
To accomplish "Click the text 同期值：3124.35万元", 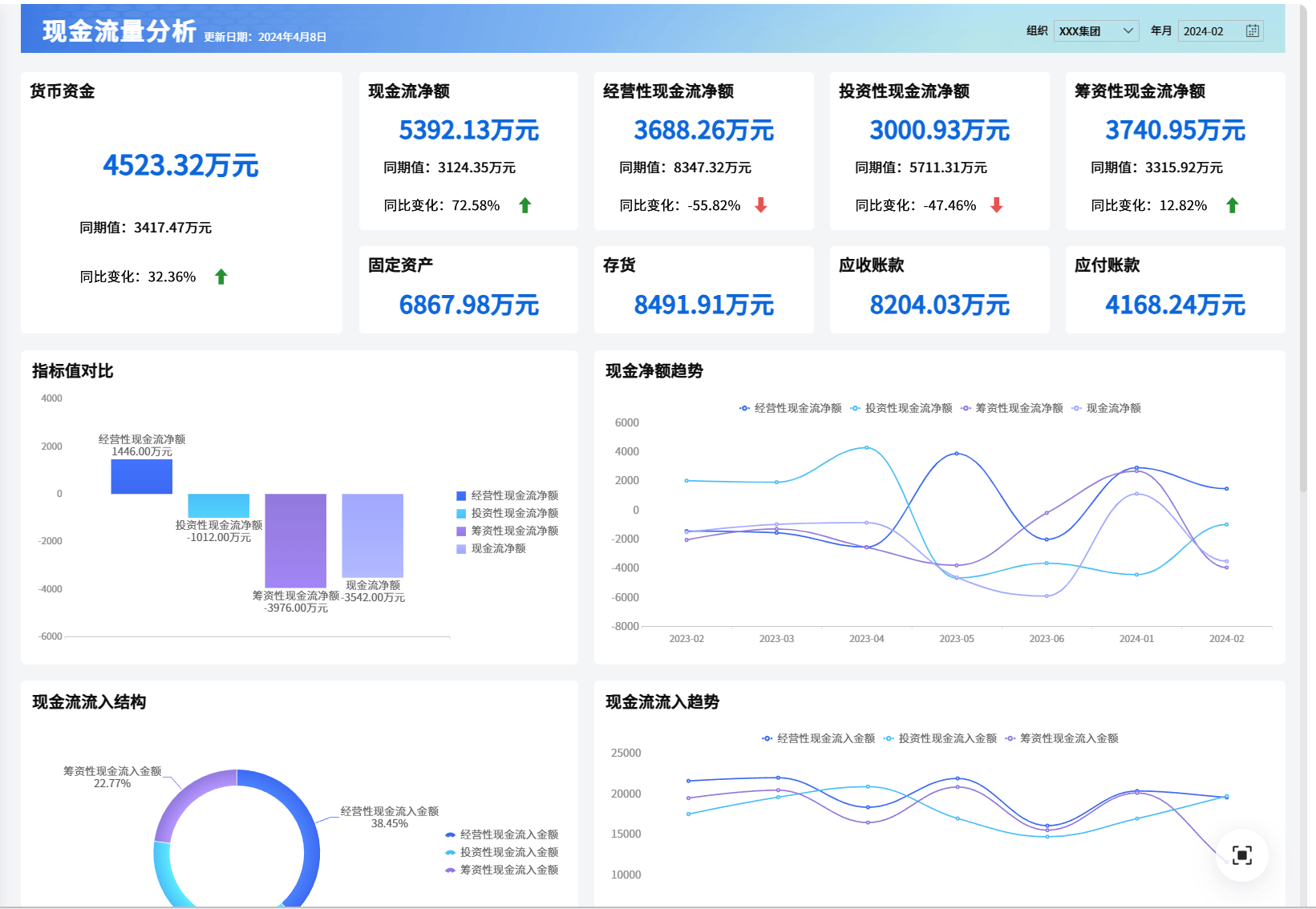I will coord(450,168).
